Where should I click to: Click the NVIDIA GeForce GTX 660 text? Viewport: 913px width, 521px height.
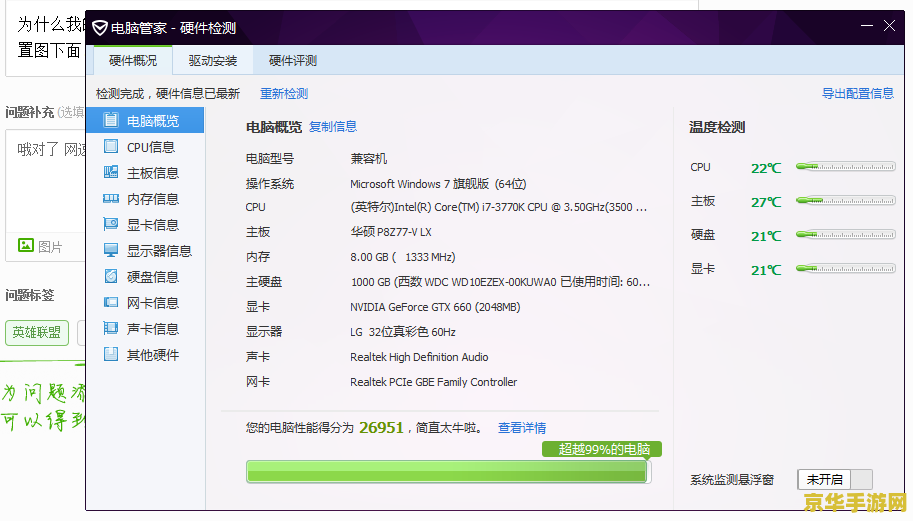coord(435,307)
